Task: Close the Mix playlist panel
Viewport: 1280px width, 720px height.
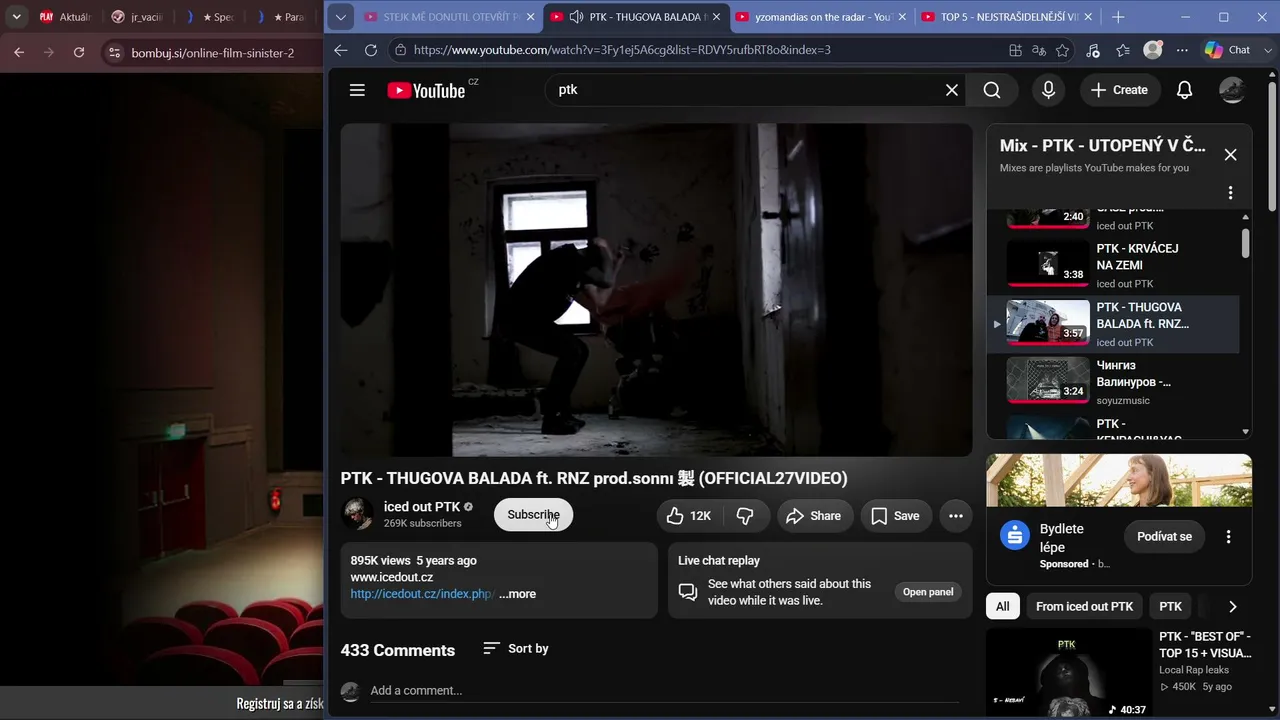Action: (x=1230, y=155)
